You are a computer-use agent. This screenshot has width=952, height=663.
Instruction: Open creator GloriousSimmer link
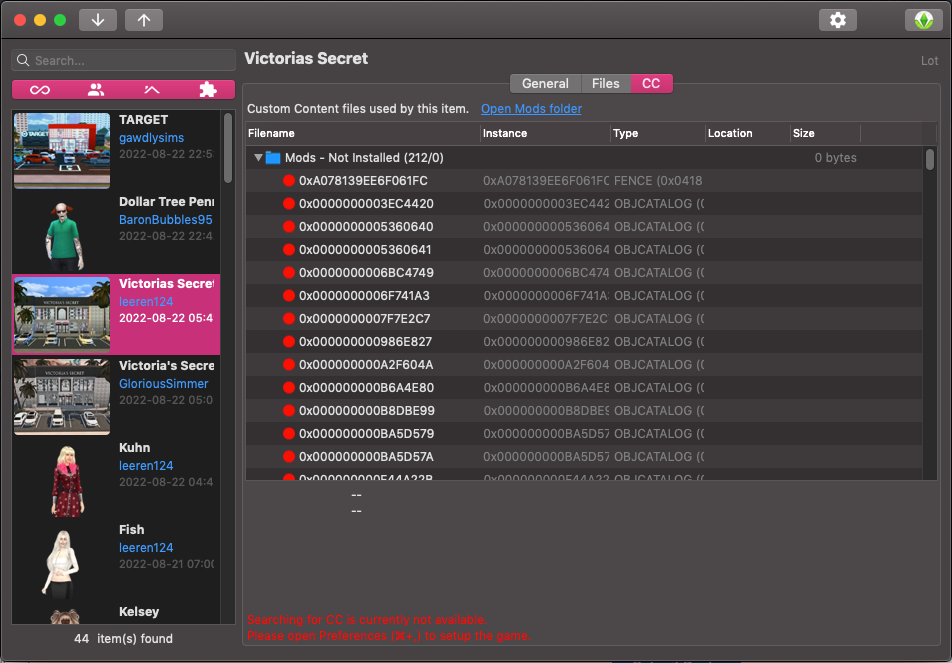(163, 384)
